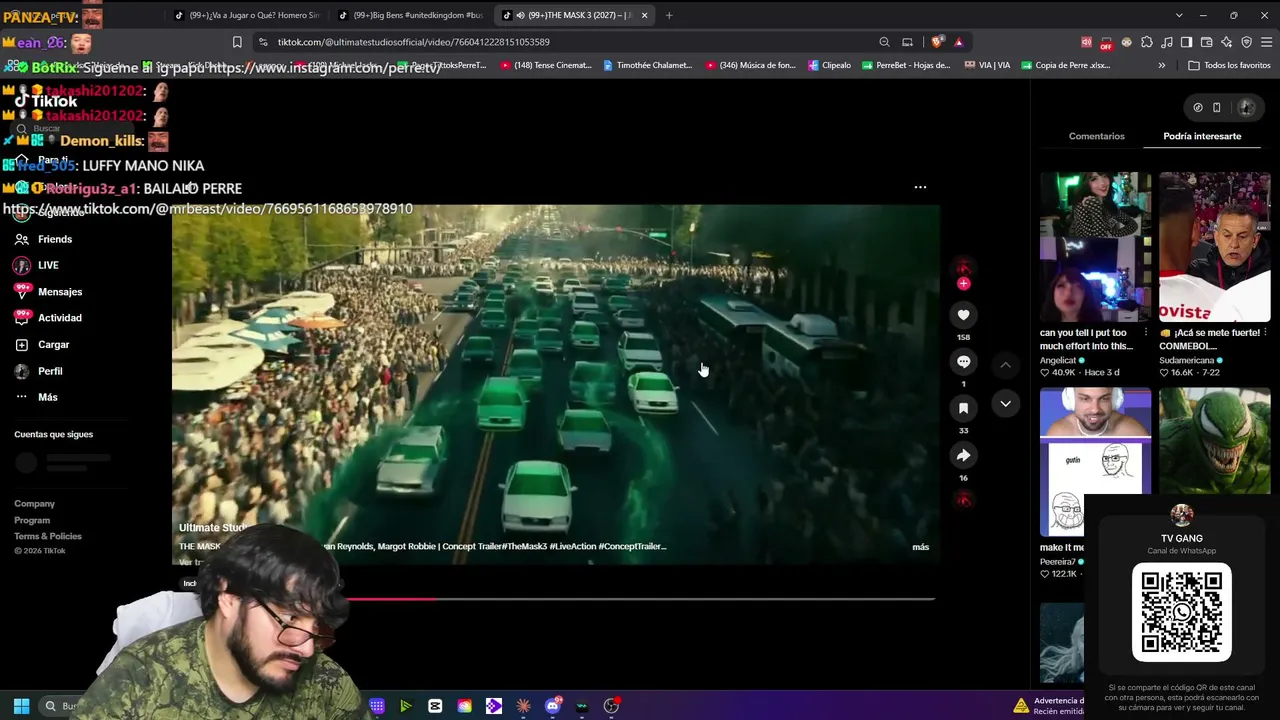
Task: Open the PerreBet bookmark
Action: [x=905, y=65]
